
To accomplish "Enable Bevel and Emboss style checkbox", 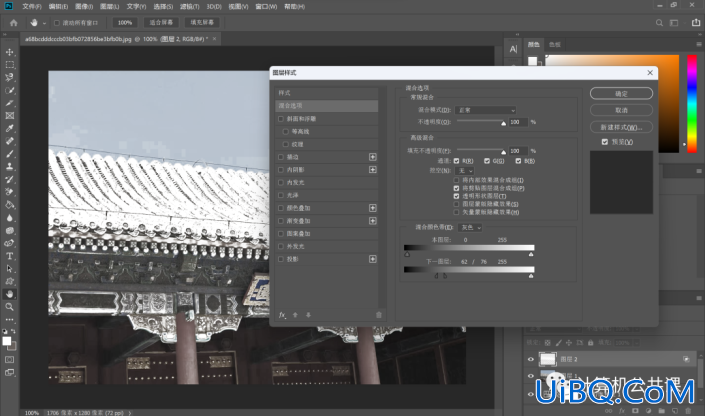I will pyautogui.click(x=281, y=119).
